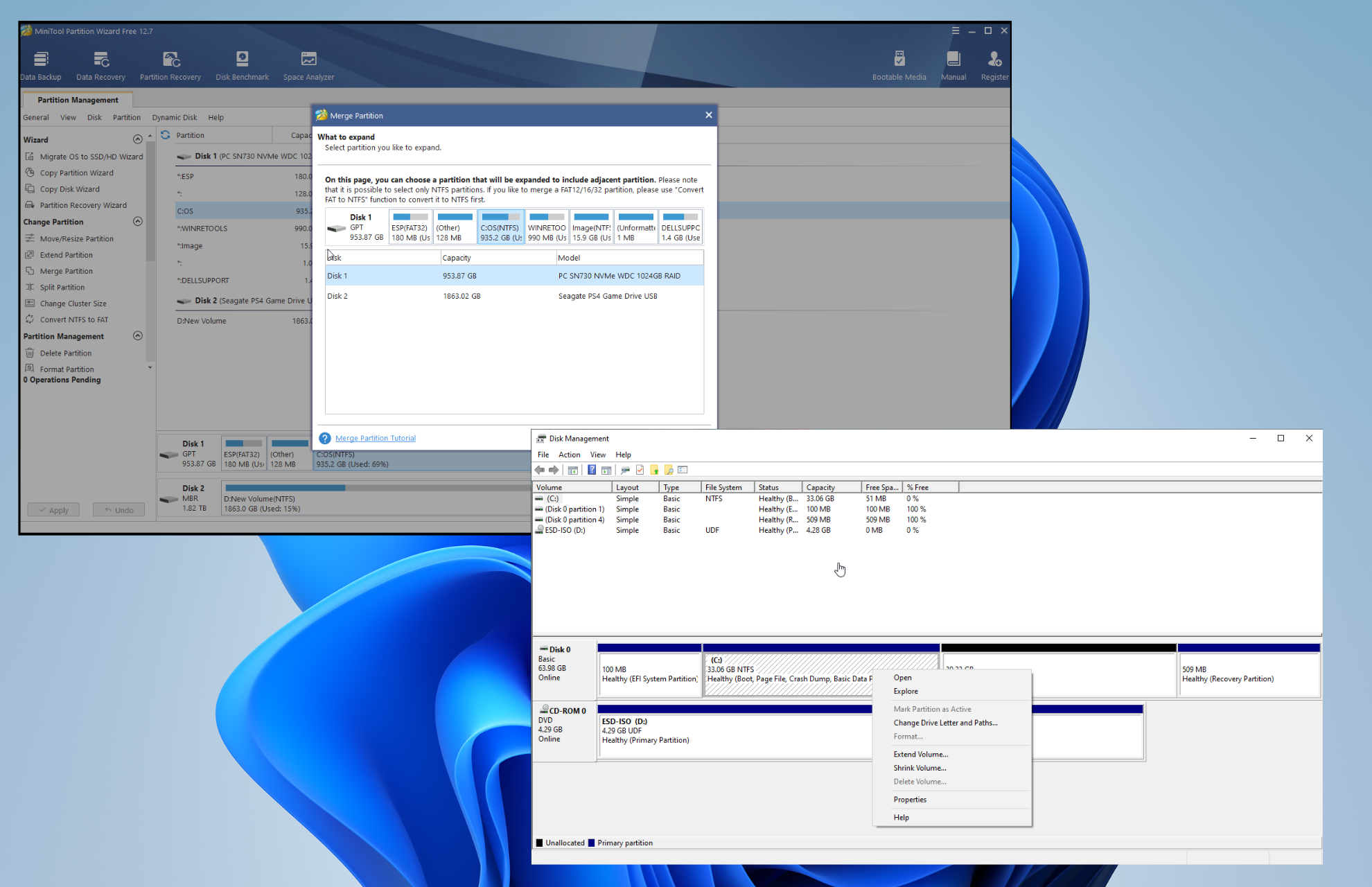Click the disk connect icon in Disk Management toolbar
Screen dimensions: 1372x887
pos(625,470)
